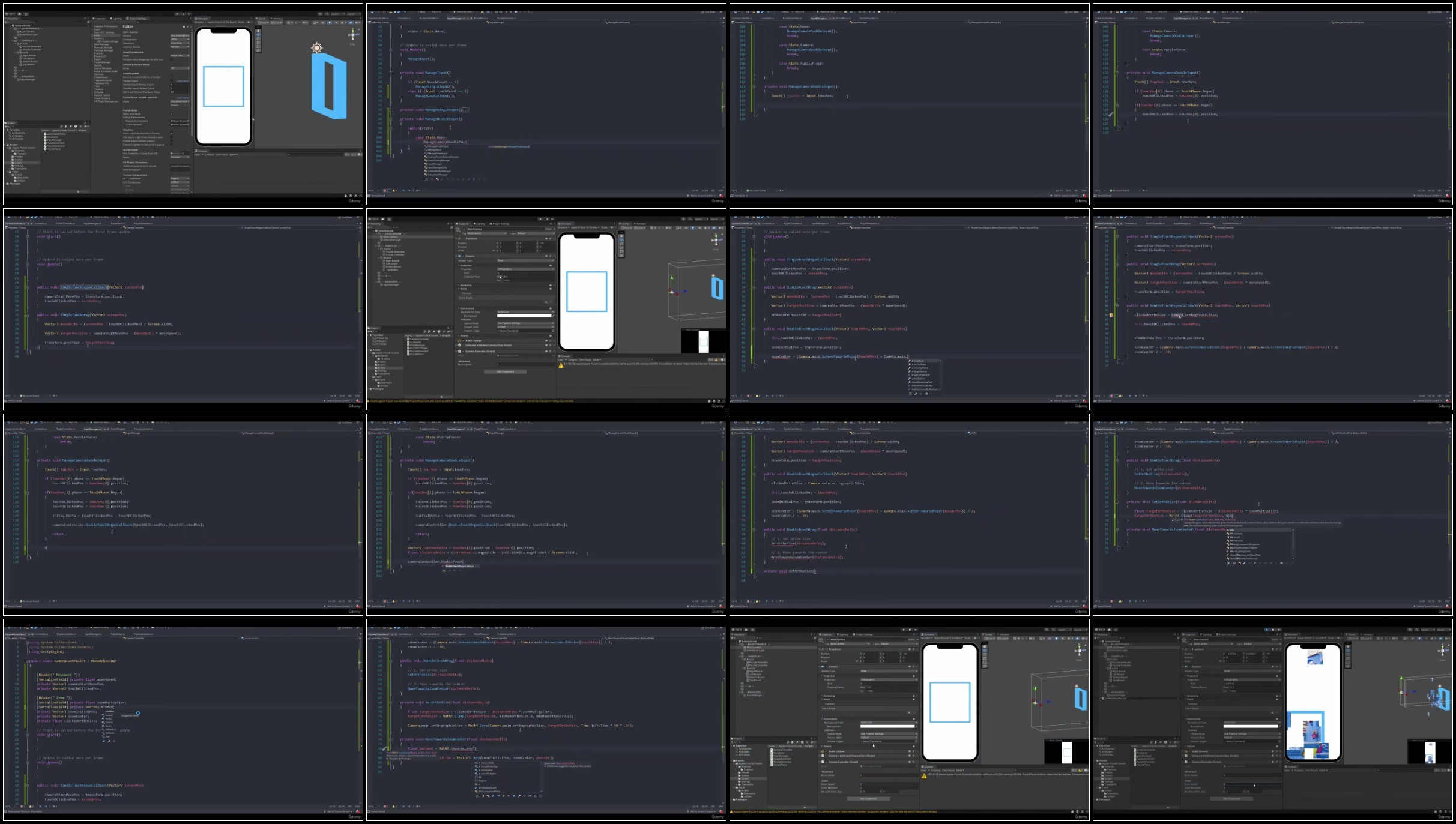1456x824 pixels.
Task: Select Main Camera in Editor settings frame's Hierarchy
Action: (26, 32)
